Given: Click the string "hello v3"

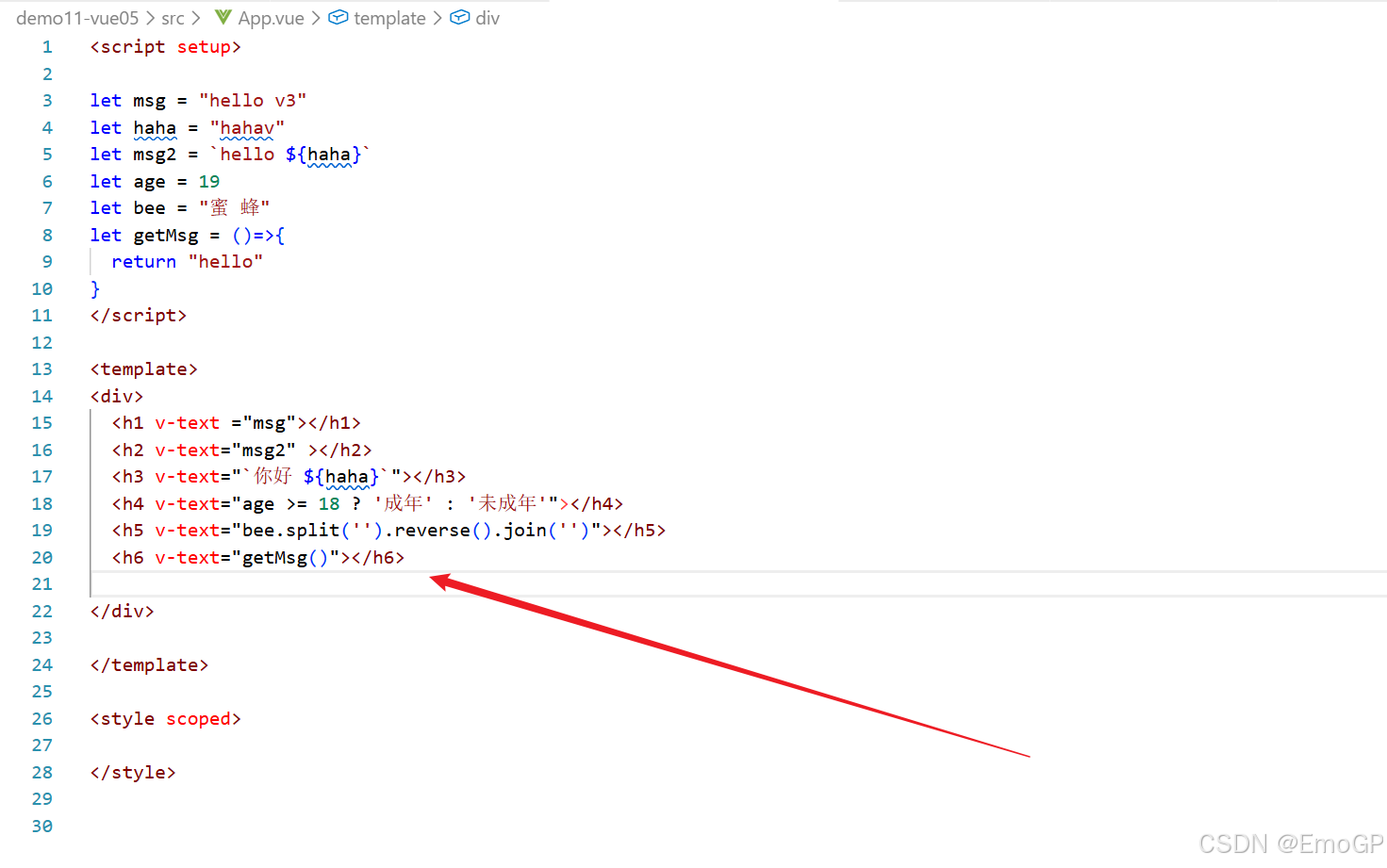Looking at the screenshot, I should (x=253, y=101).
